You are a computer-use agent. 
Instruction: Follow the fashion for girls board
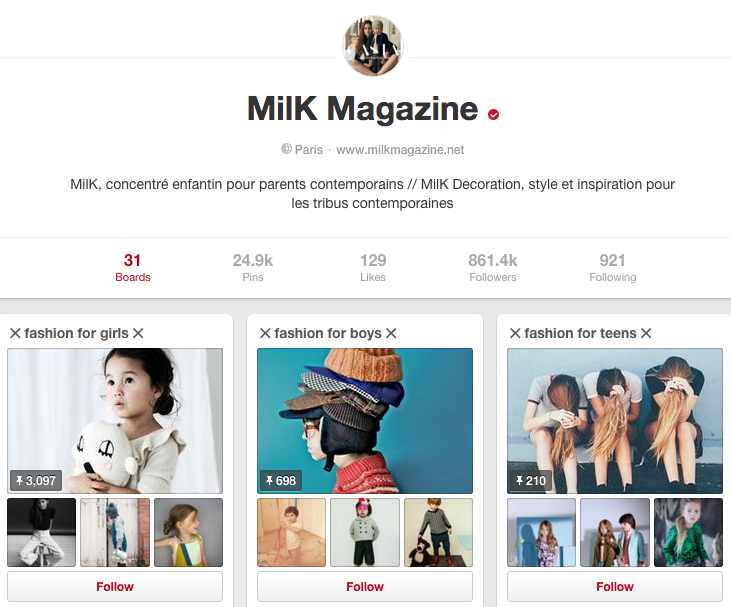115,586
